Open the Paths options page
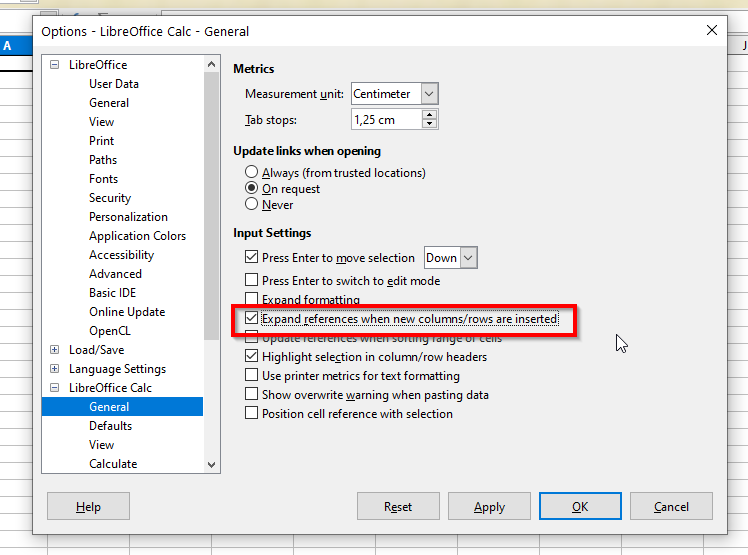Image resolution: width=748 pixels, height=555 pixels. (x=103, y=160)
